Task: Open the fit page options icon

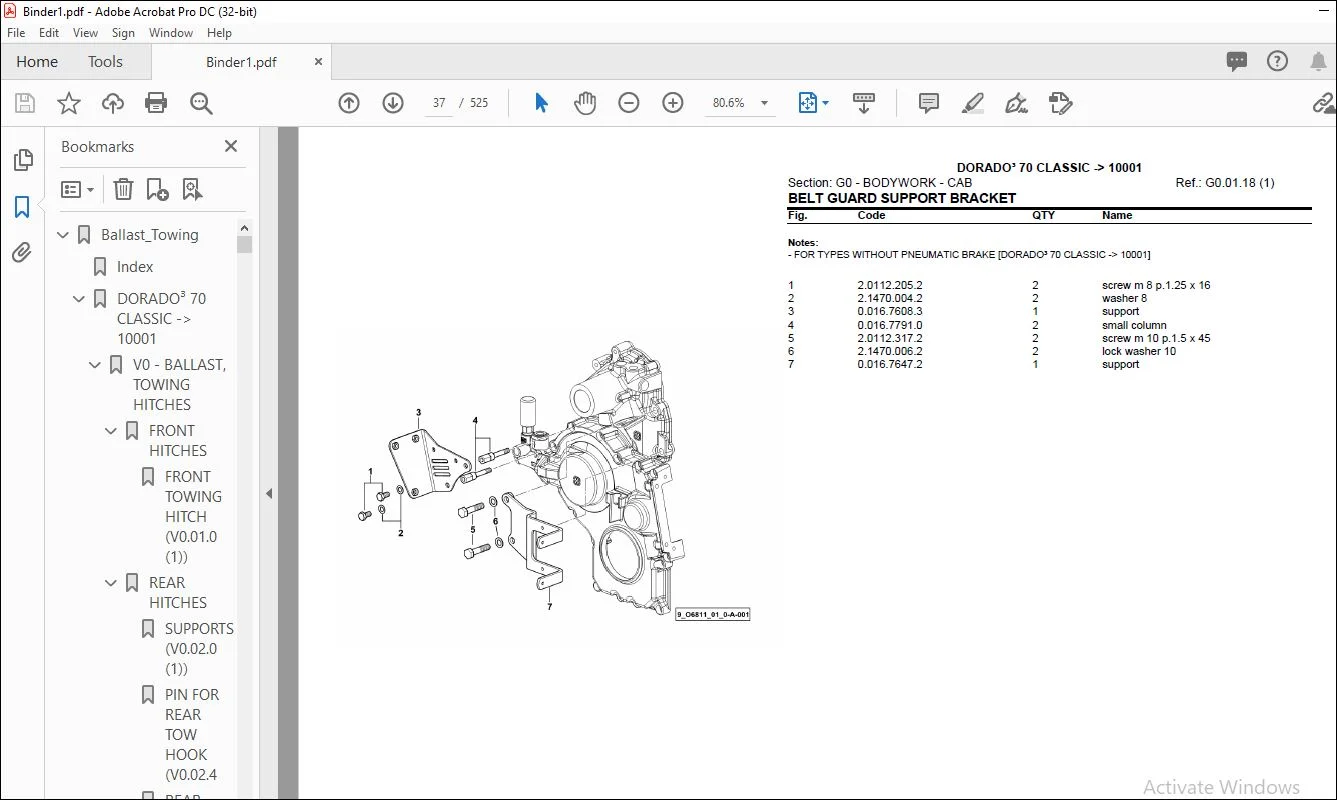Action: [808, 103]
